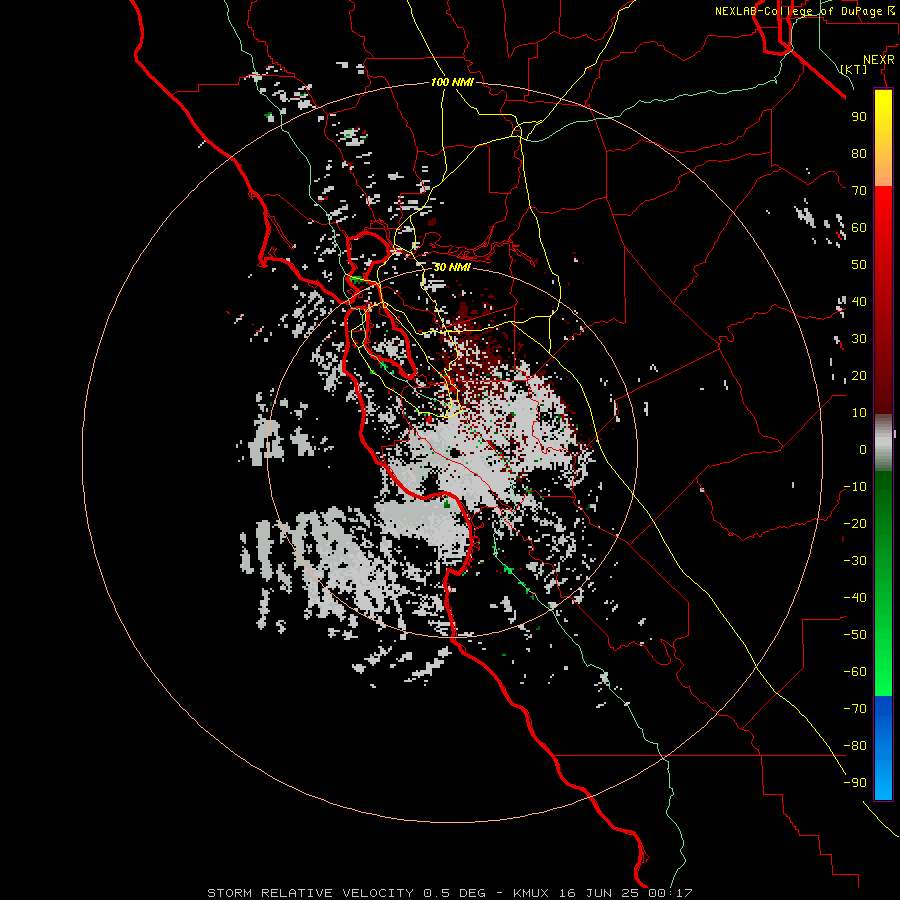
Task: Click the positive 70 scale value
Action: coord(859,191)
